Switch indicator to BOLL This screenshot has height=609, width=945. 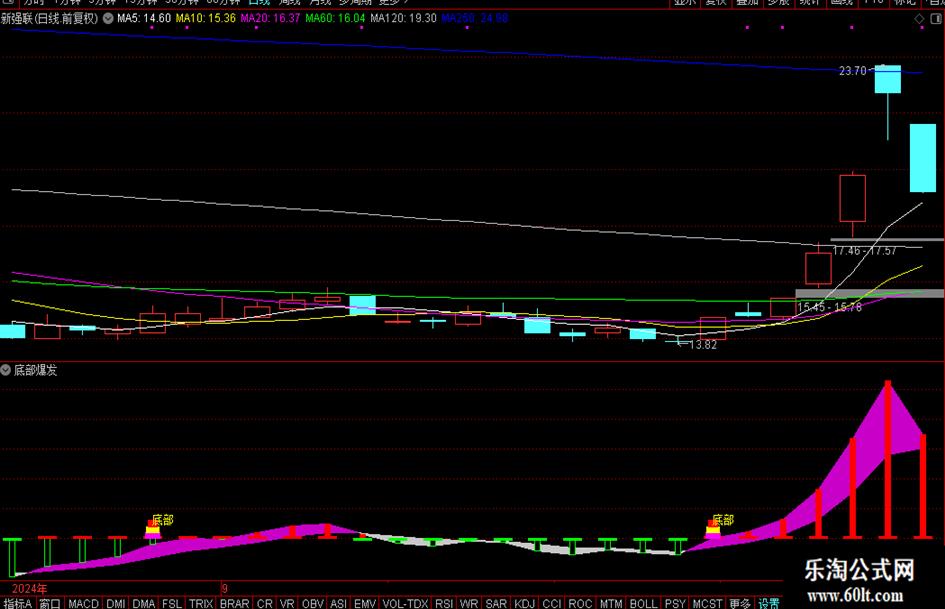coord(643,603)
